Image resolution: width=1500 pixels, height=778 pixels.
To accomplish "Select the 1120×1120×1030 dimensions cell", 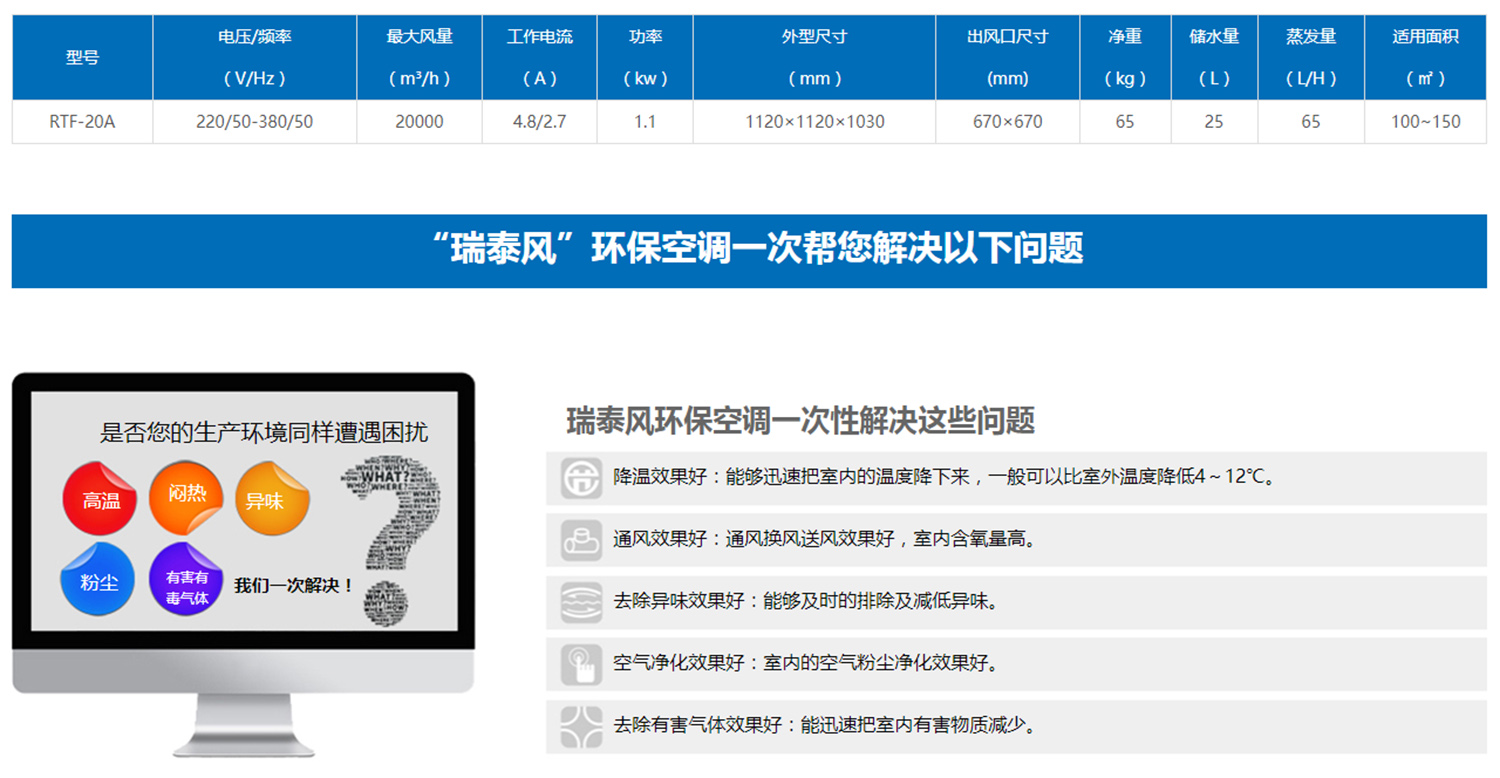I will [814, 122].
